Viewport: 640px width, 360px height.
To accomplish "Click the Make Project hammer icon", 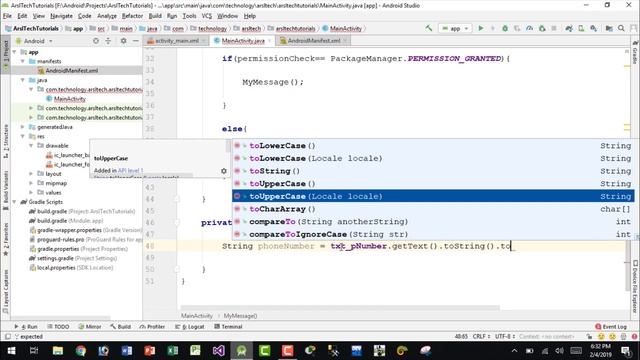I will coord(429,28).
